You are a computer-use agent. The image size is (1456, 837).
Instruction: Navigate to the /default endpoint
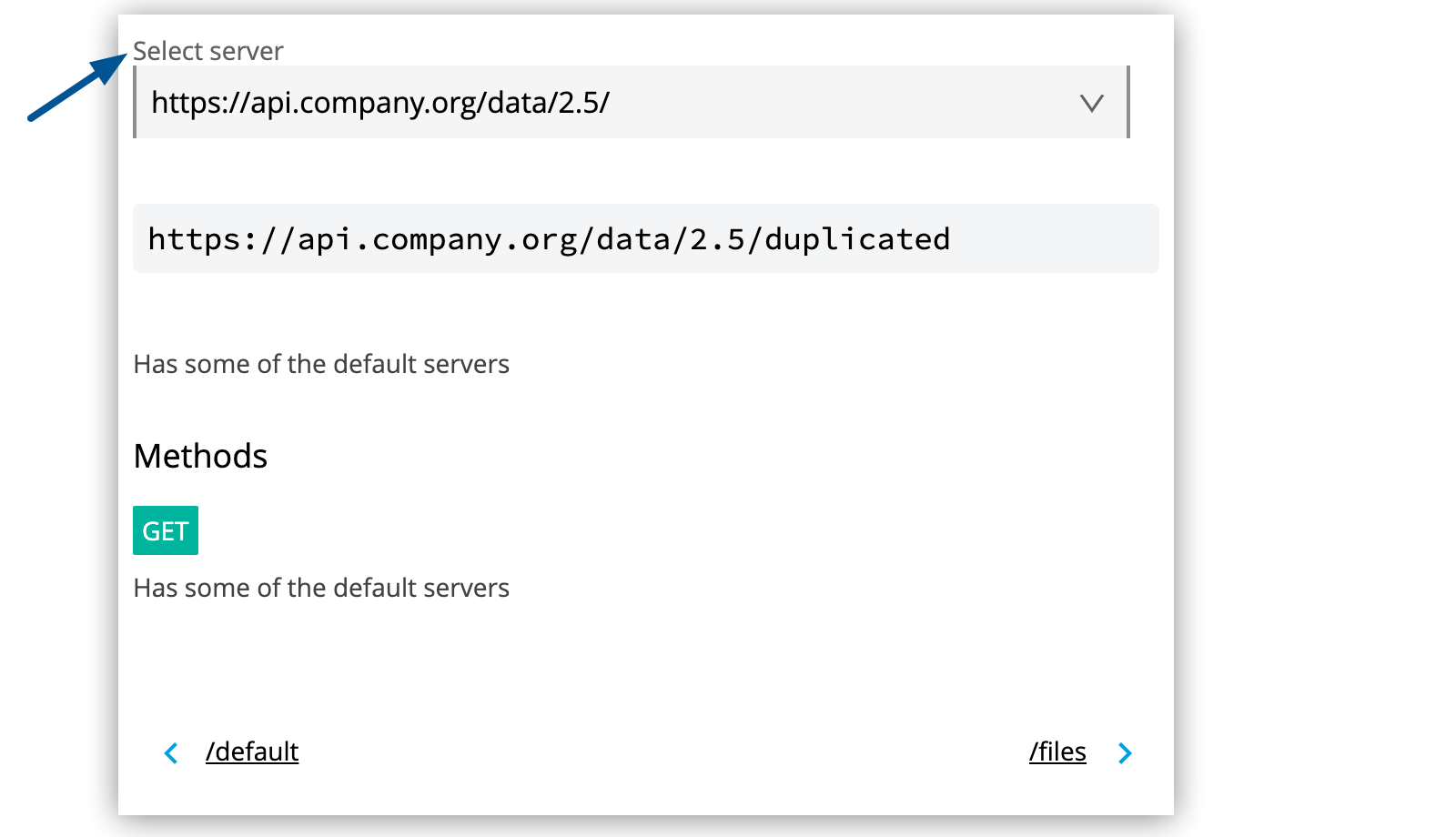click(252, 751)
